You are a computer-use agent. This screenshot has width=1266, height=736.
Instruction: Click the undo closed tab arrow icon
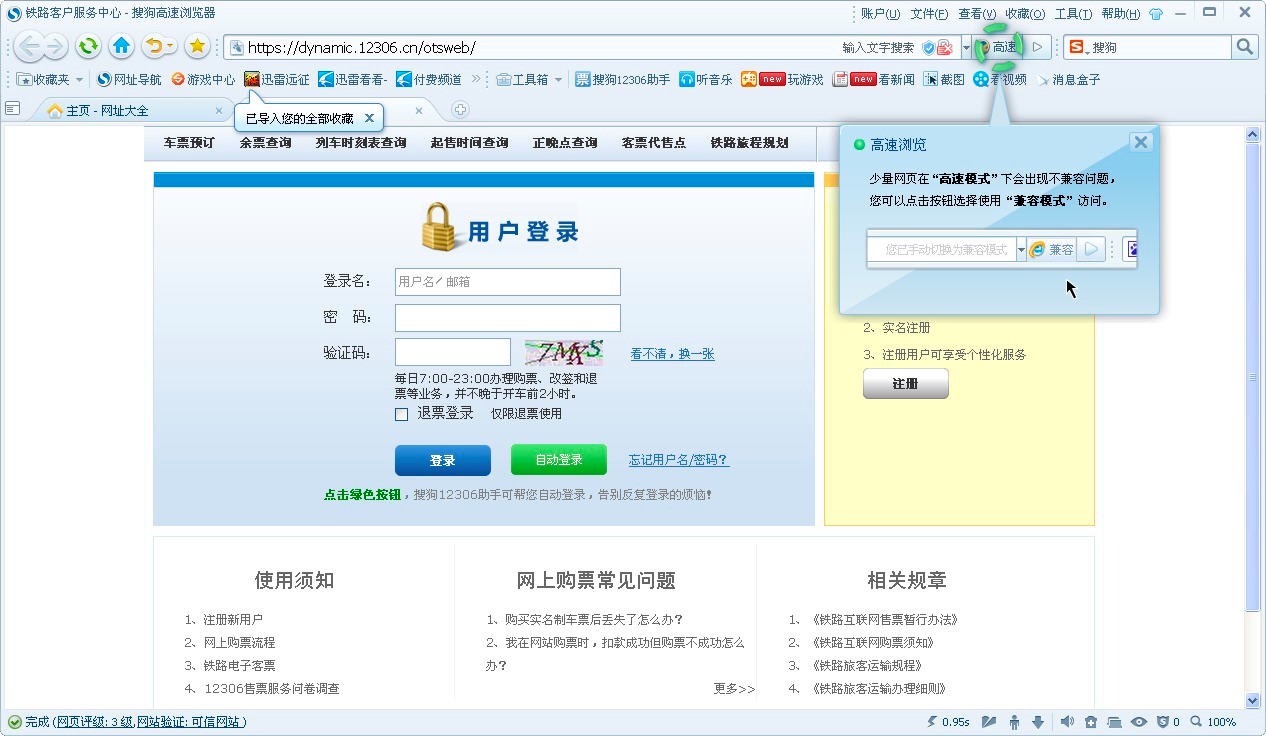[x=155, y=46]
